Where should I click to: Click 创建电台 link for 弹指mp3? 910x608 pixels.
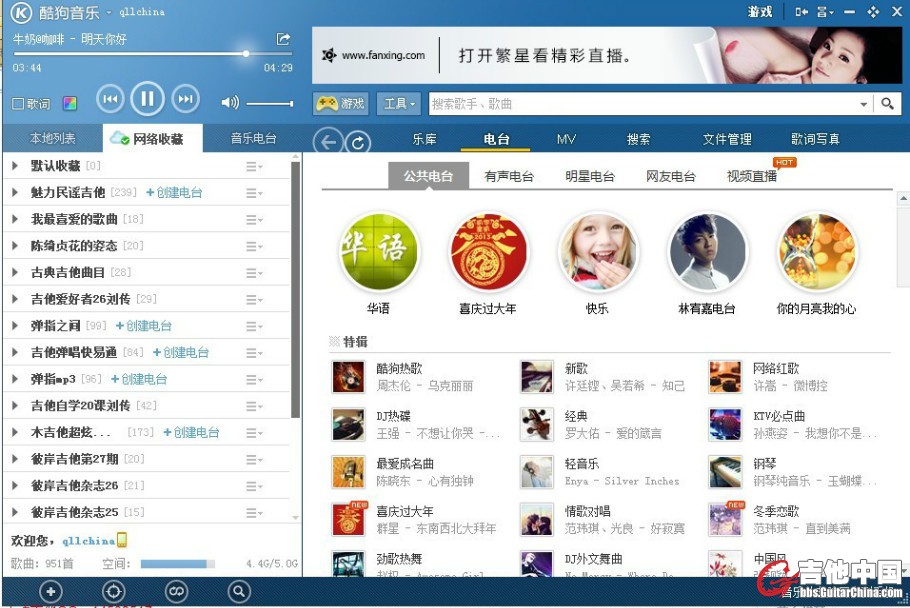pyautogui.click(x=139, y=379)
